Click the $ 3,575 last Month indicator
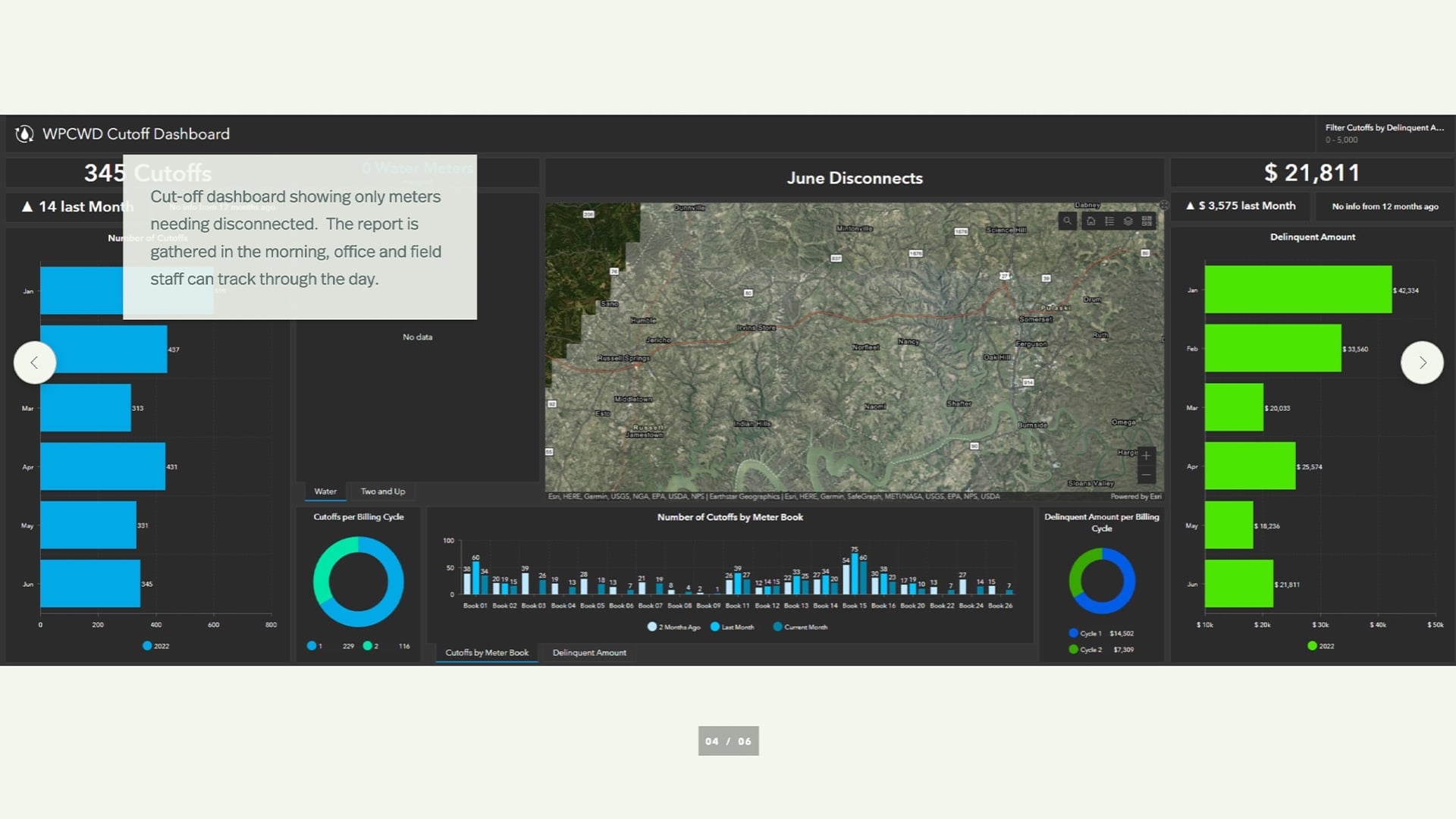The width and height of the screenshot is (1456, 819). (x=1241, y=206)
